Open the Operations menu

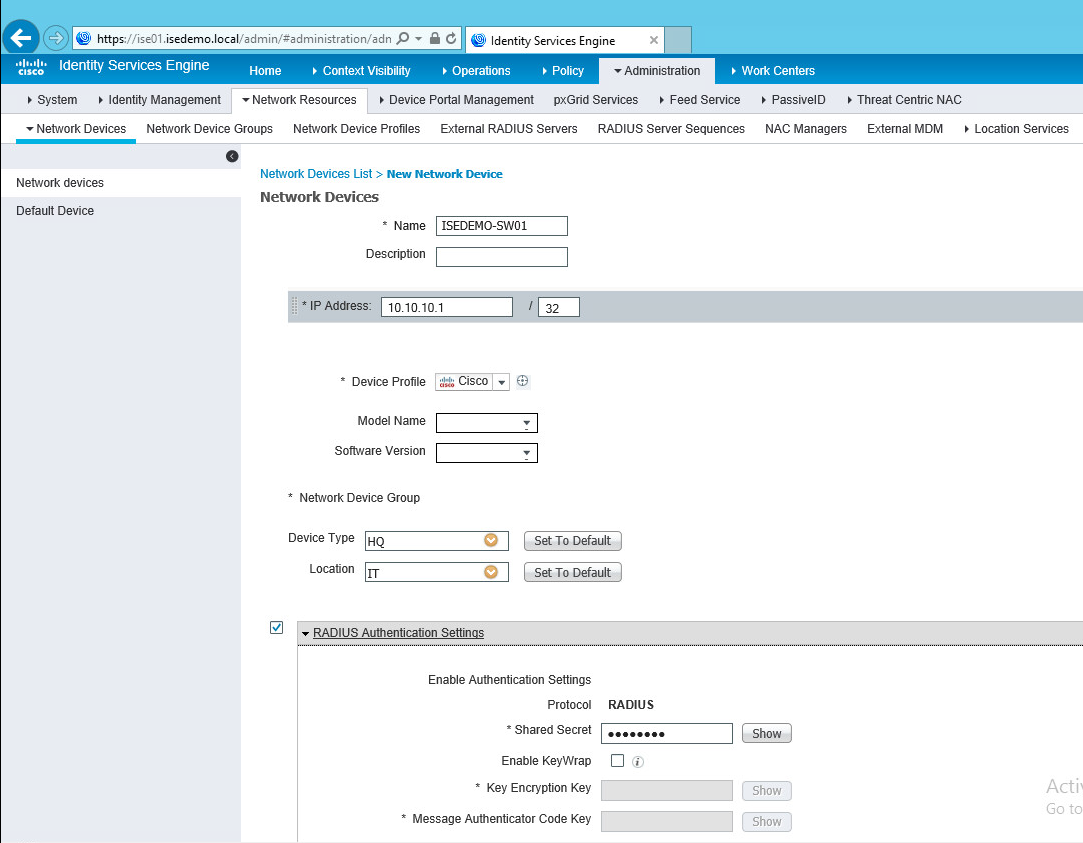click(x=477, y=70)
